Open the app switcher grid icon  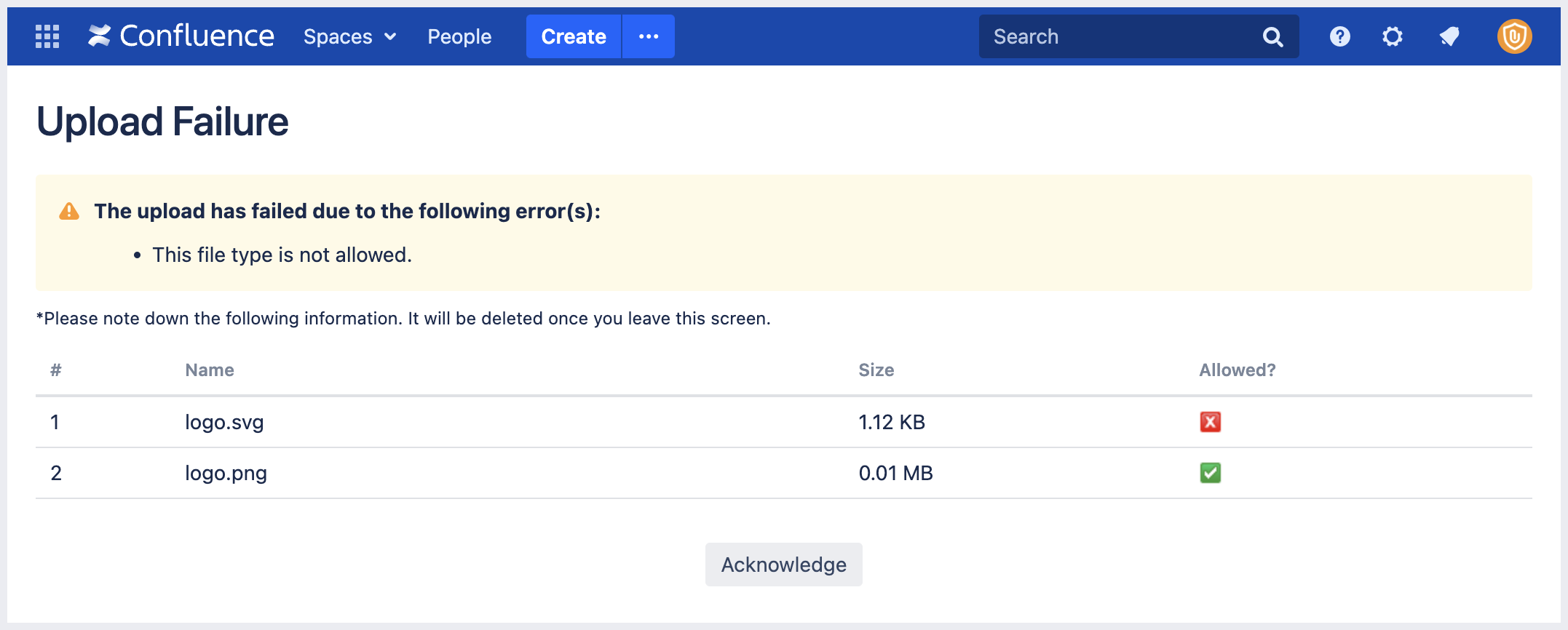click(47, 36)
